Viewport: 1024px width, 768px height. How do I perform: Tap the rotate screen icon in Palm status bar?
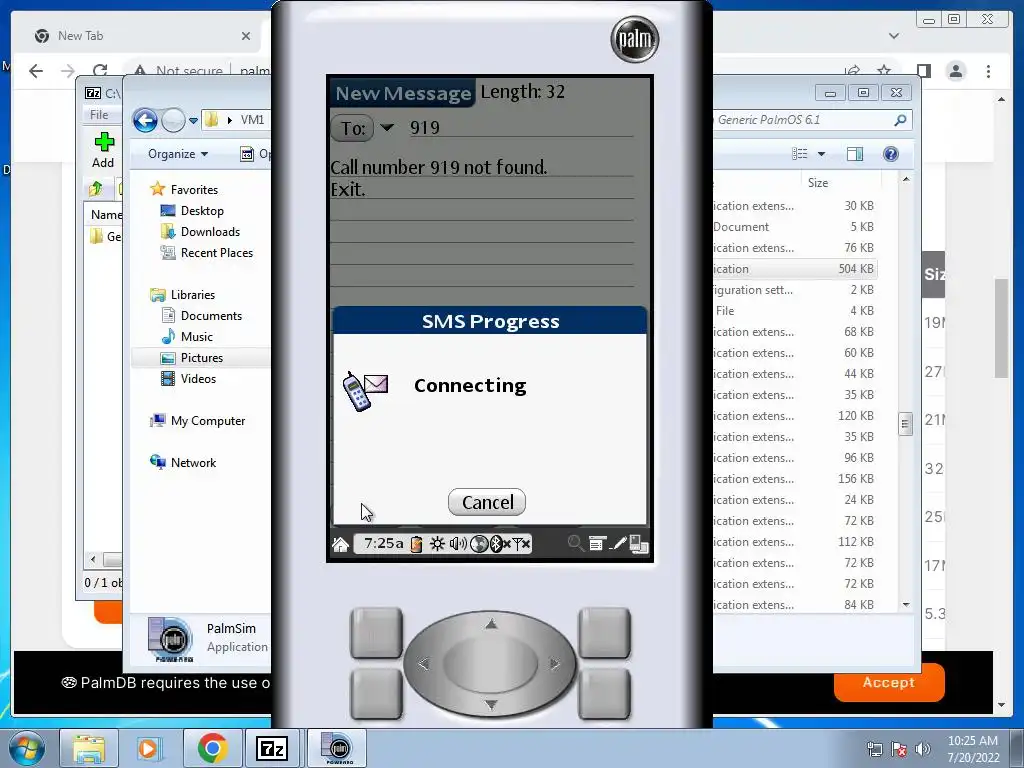[639, 544]
